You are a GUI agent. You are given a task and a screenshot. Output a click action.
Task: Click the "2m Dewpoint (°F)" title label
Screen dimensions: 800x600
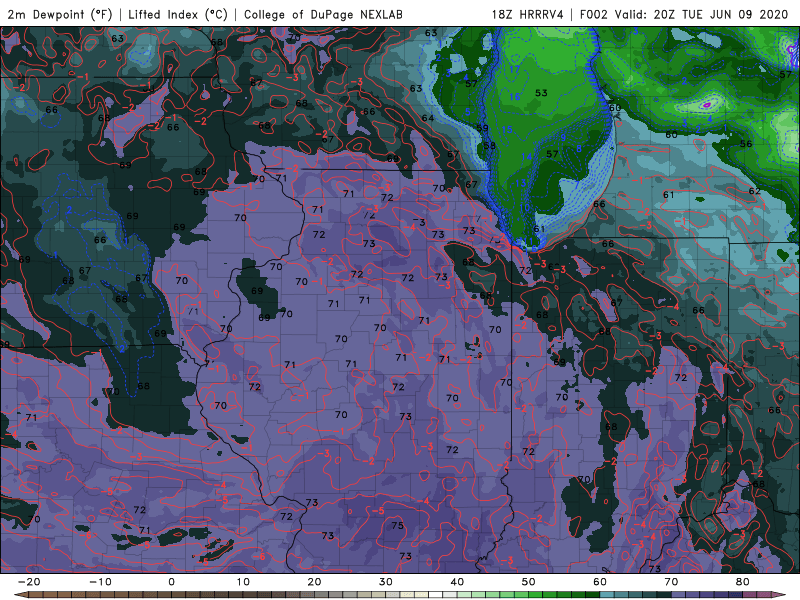coord(60,14)
